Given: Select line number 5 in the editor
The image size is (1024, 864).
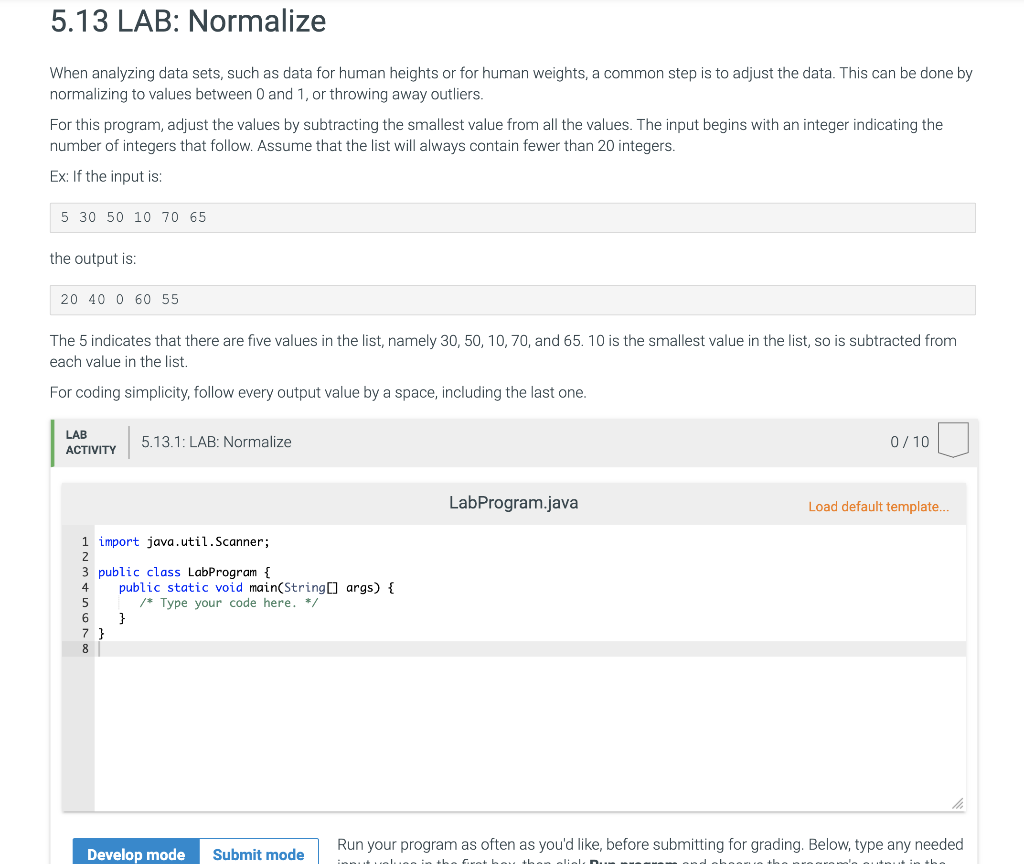Looking at the screenshot, I should pos(85,602).
